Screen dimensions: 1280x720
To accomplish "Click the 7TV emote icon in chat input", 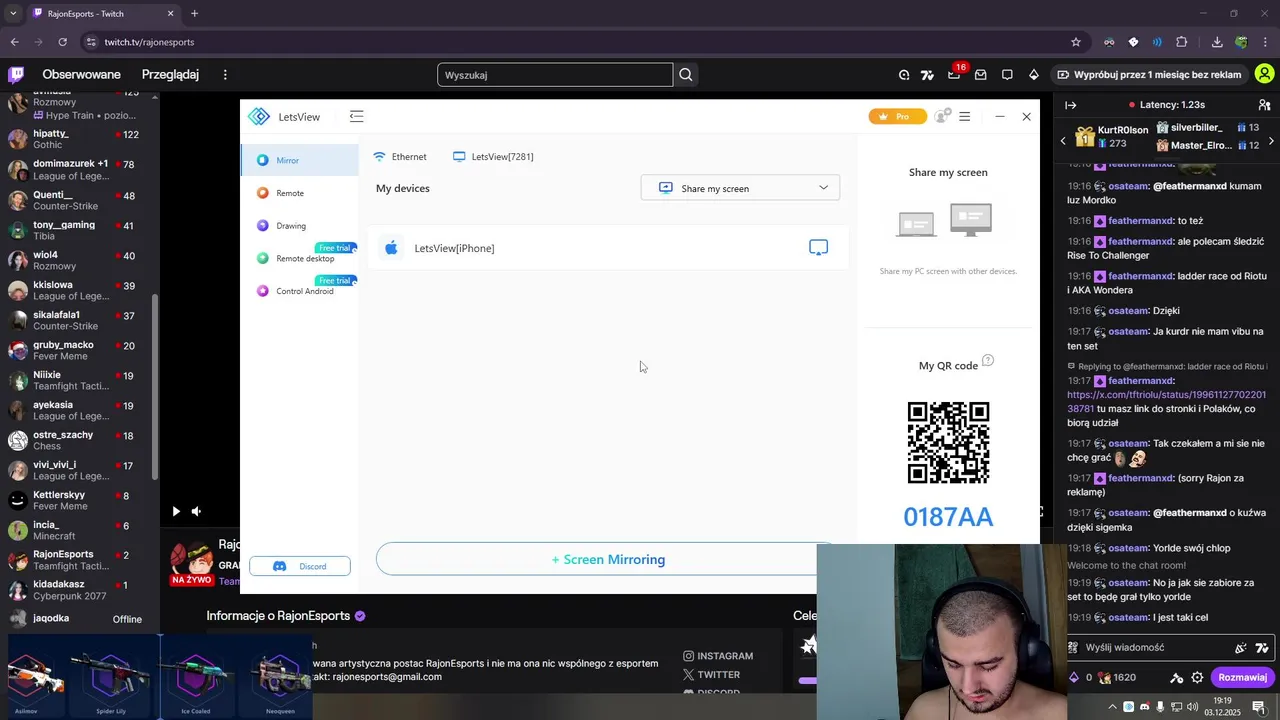I will [1262, 647].
